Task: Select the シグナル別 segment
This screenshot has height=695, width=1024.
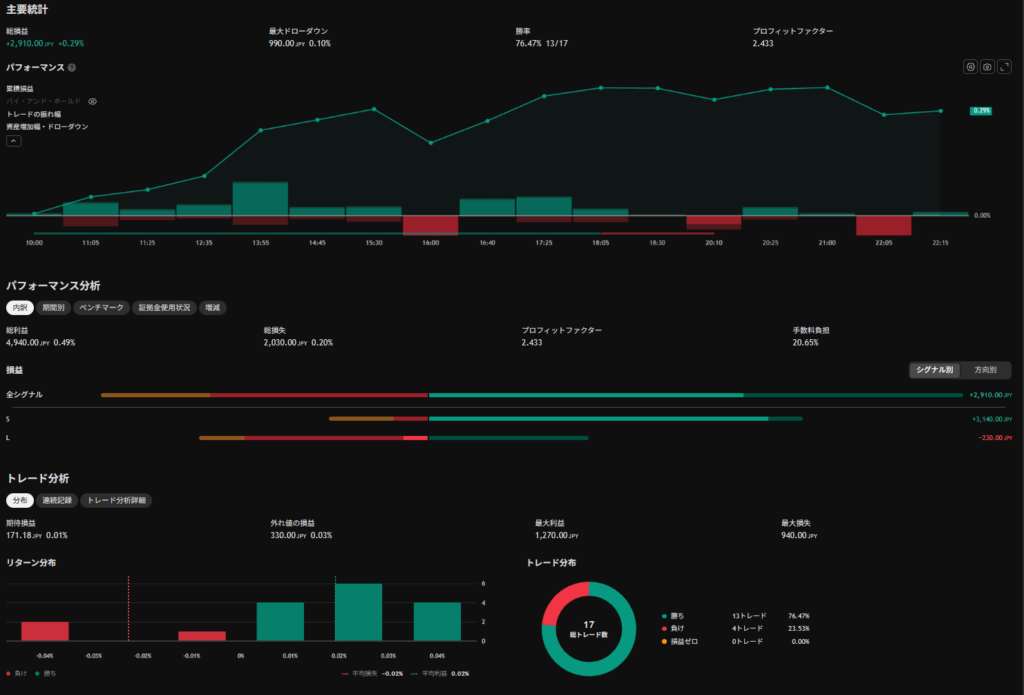Action: (x=935, y=370)
